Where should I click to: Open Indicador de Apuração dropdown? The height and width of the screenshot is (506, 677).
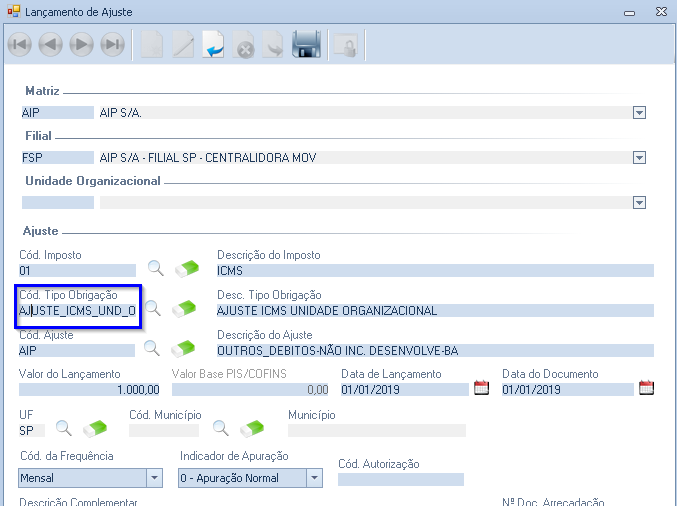pyautogui.click(x=314, y=478)
